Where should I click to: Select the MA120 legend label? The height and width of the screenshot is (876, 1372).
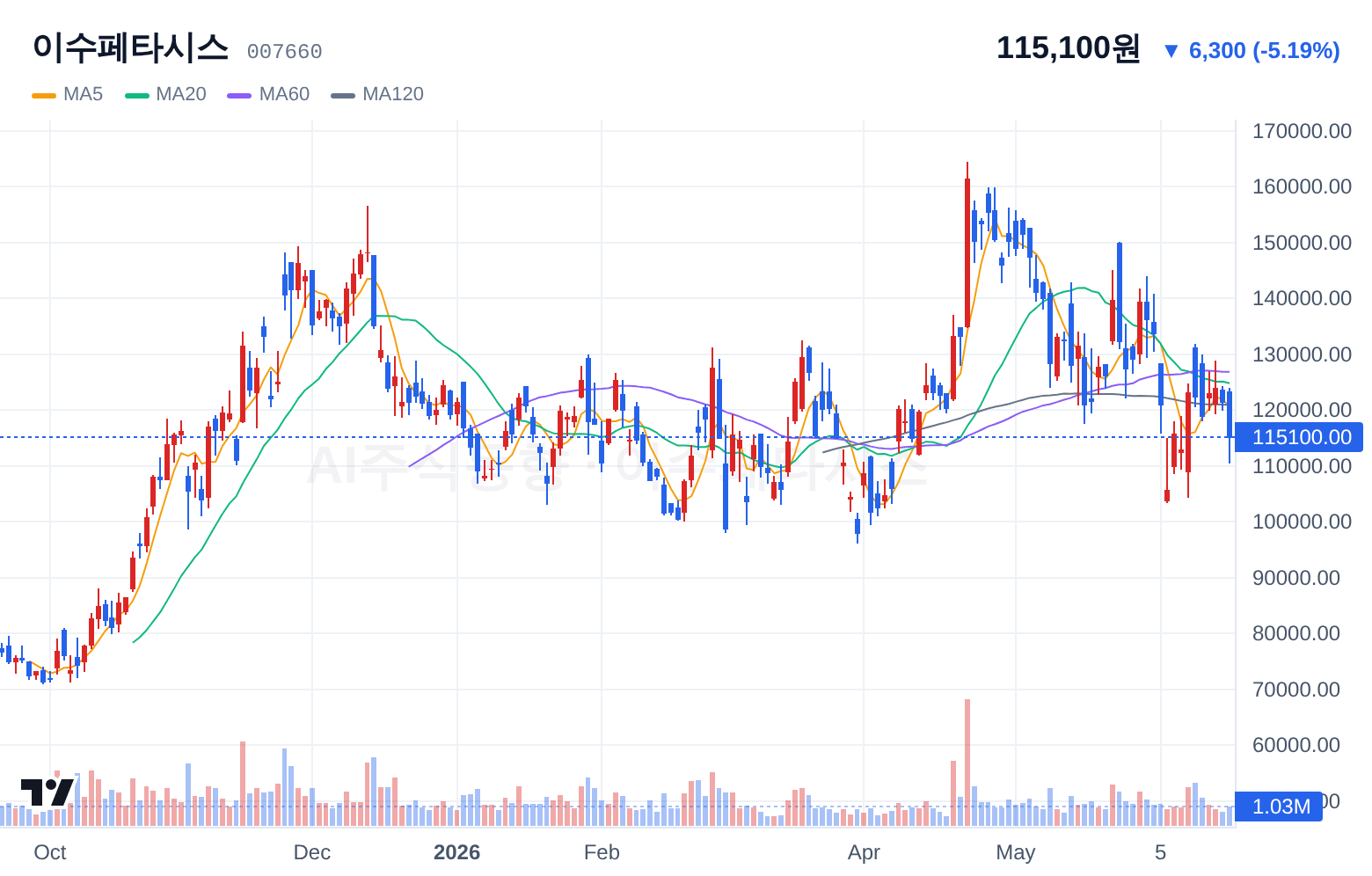click(x=393, y=94)
